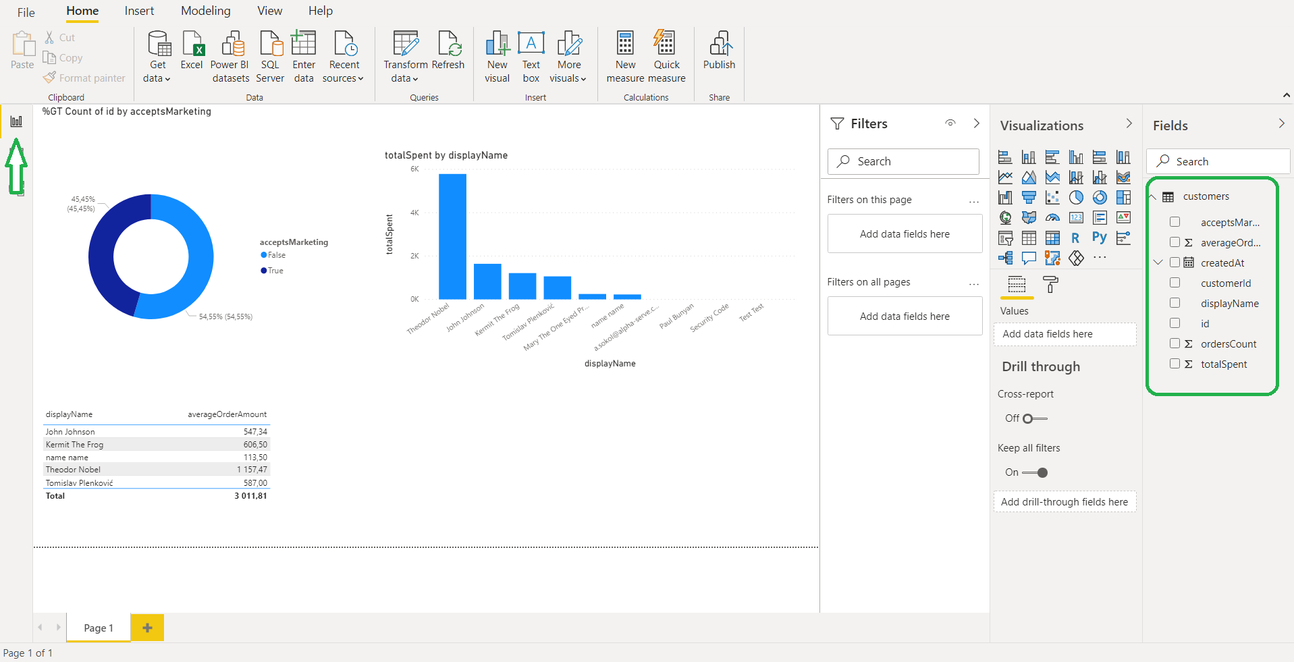The height and width of the screenshot is (662, 1294).
Task: Enable the acceptsMarketing field checkbox
Action: point(1175,222)
